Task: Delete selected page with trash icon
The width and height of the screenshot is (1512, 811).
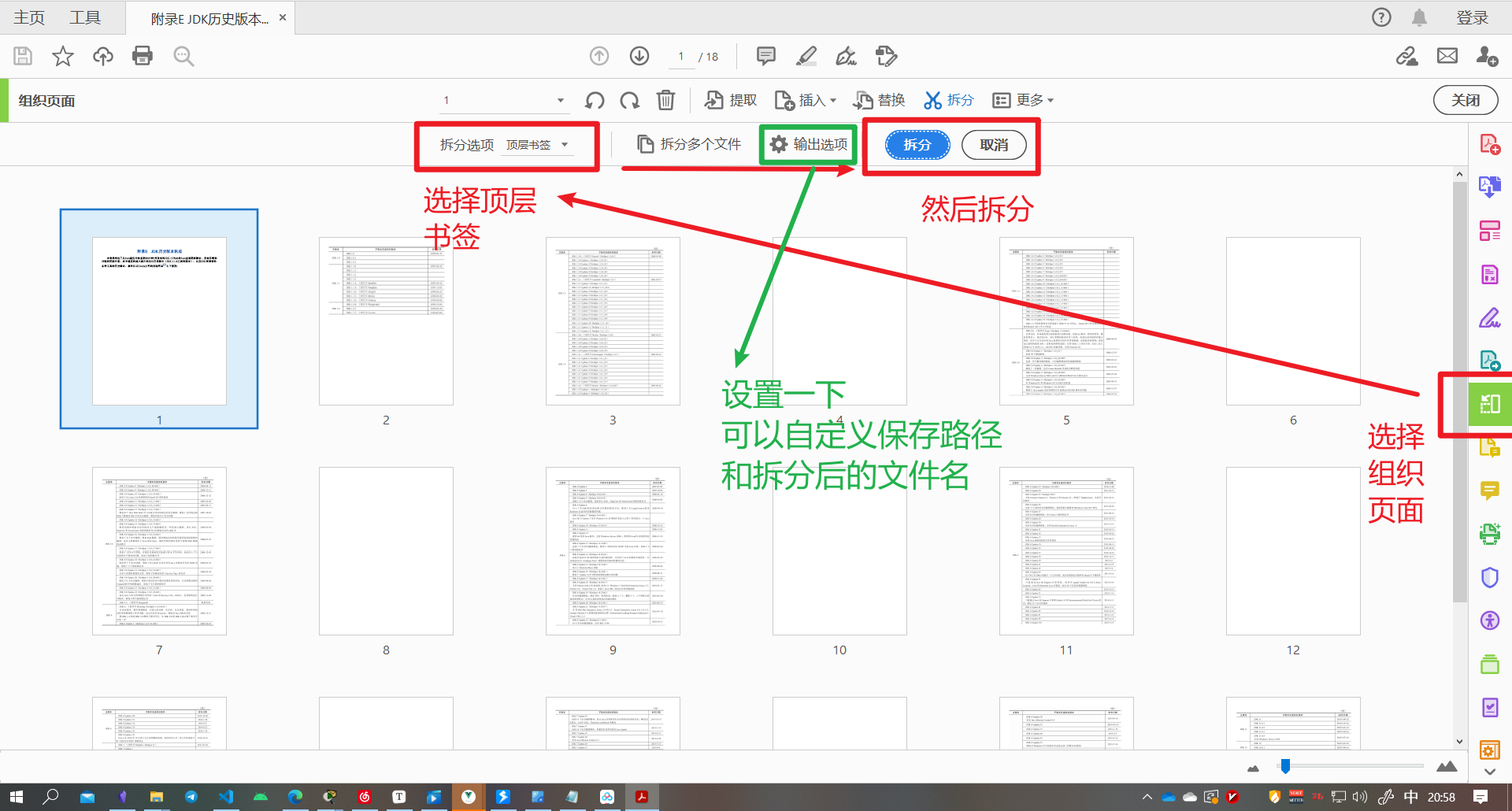Action: coord(665,100)
